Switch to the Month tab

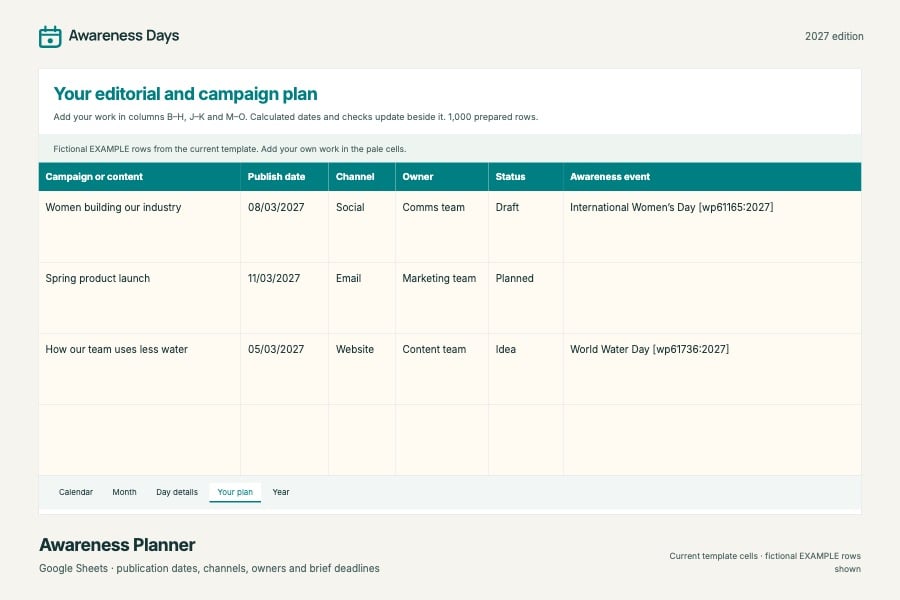pyautogui.click(x=125, y=492)
